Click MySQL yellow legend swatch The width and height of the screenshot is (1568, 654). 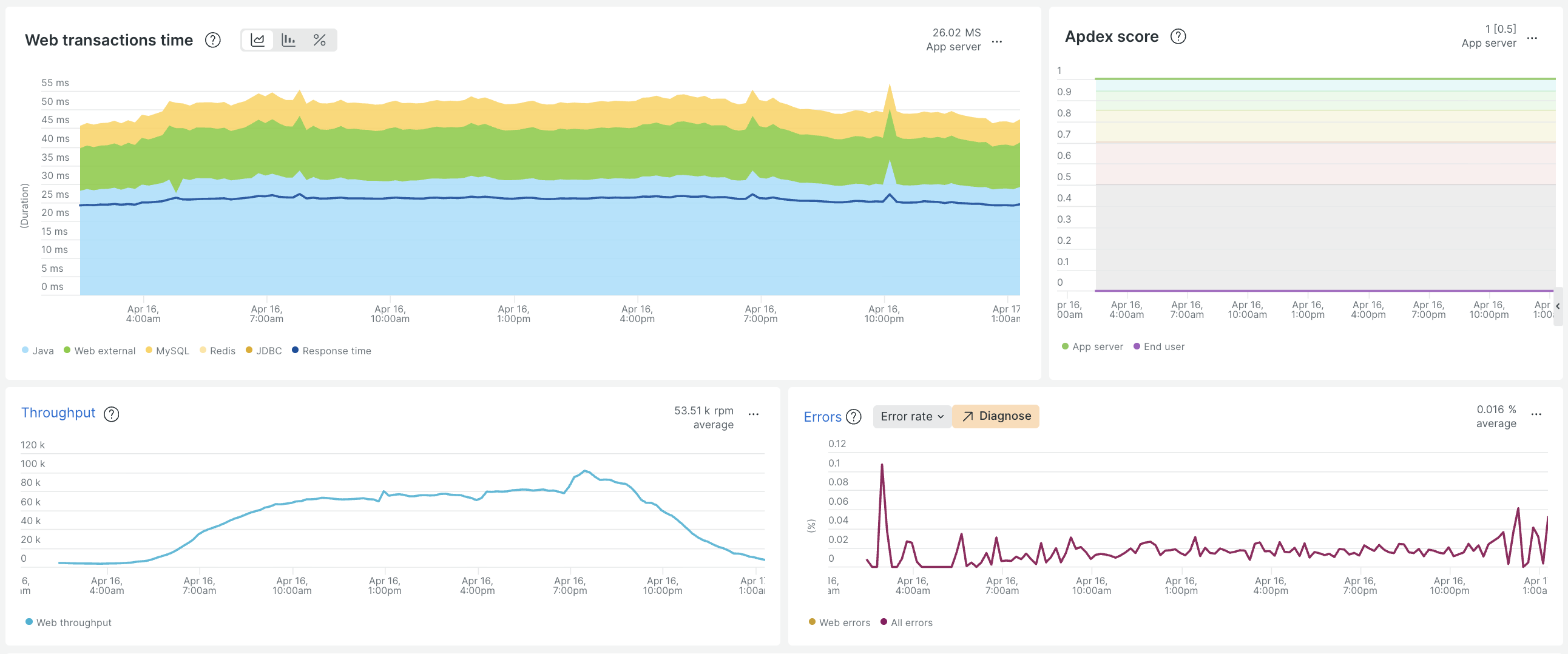(149, 350)
